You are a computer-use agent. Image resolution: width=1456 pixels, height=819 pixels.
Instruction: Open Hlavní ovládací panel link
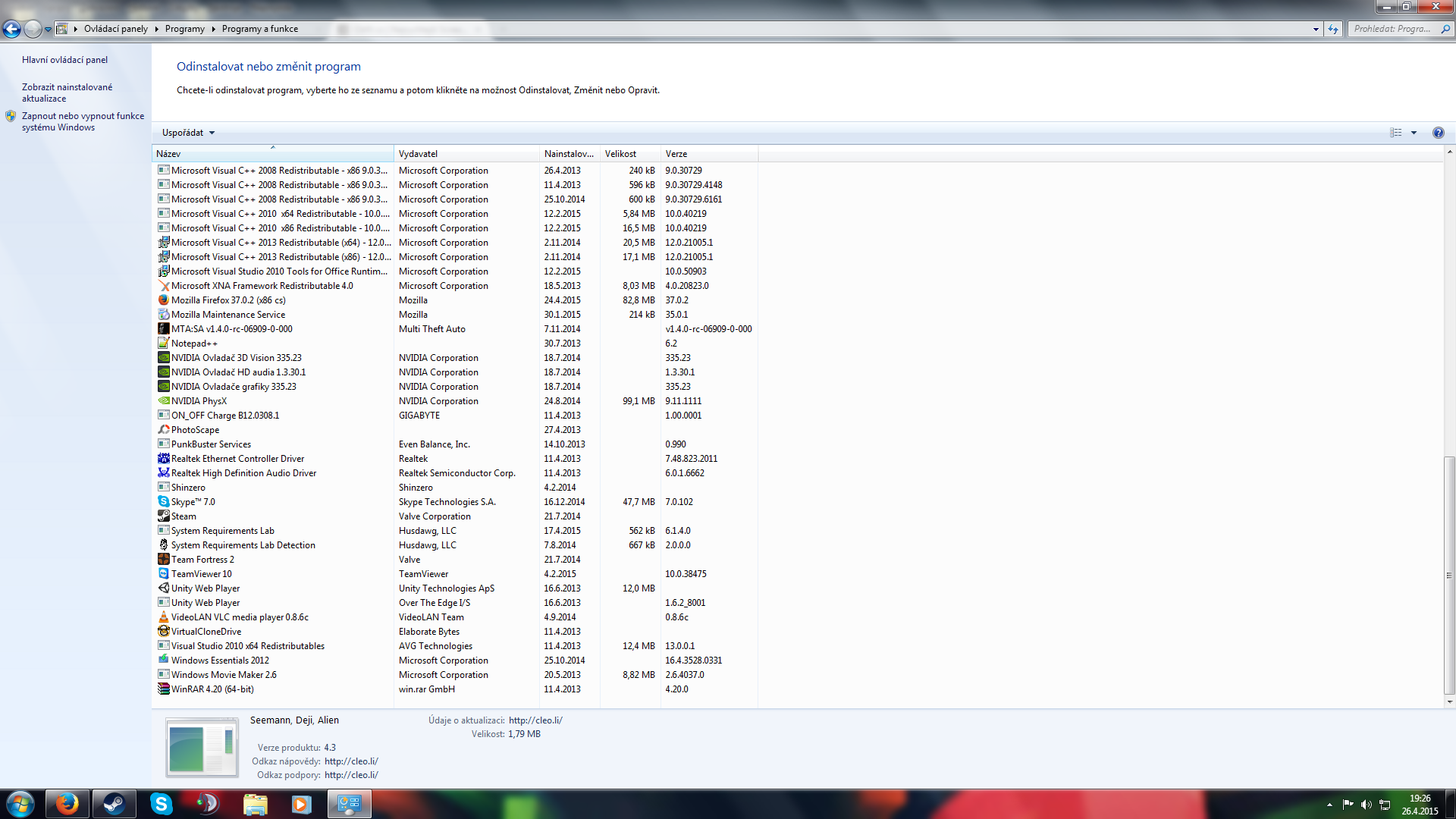[x=64, y=60]
